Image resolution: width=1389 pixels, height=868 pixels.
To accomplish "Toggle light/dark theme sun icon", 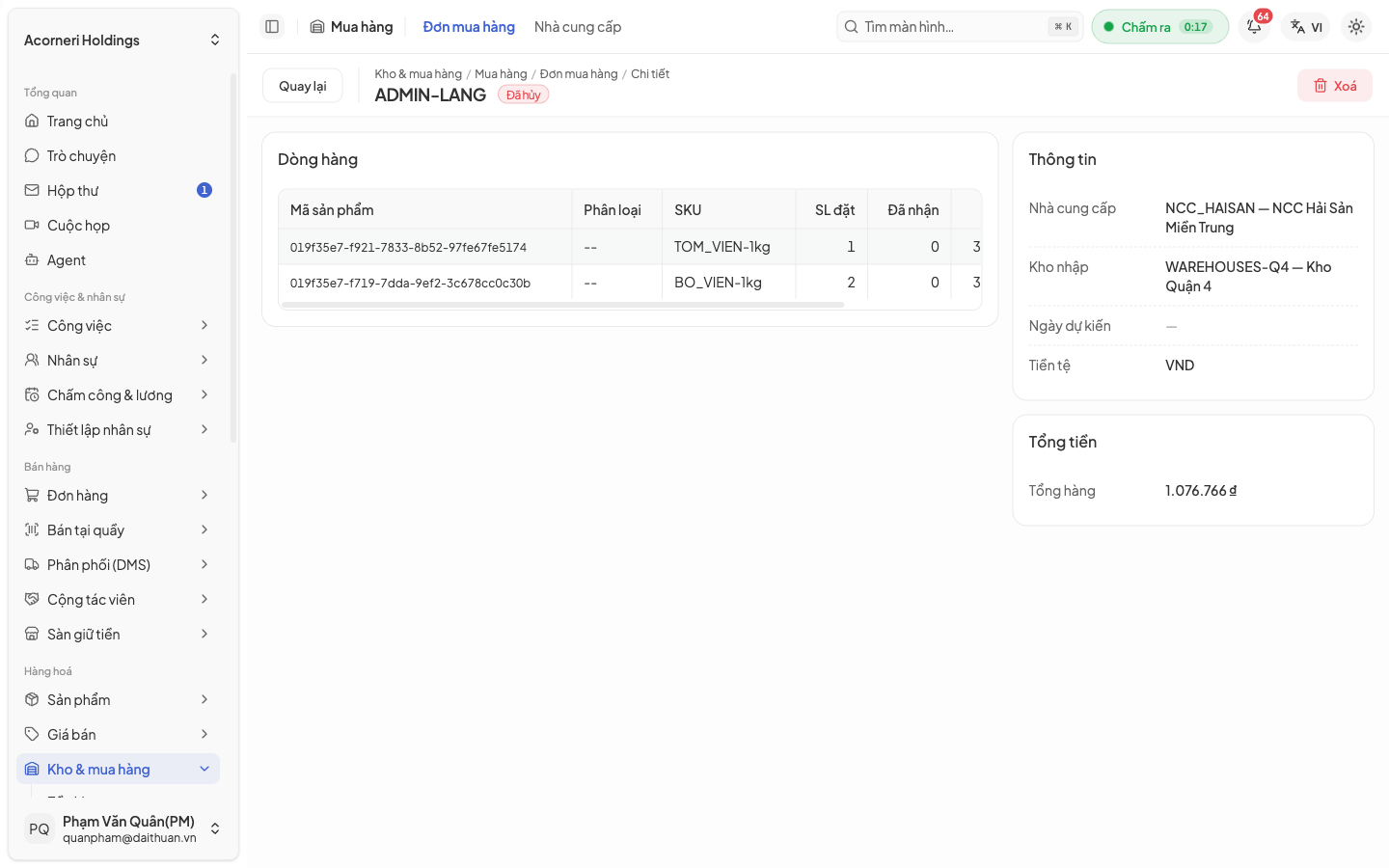I will point(1356,27).
